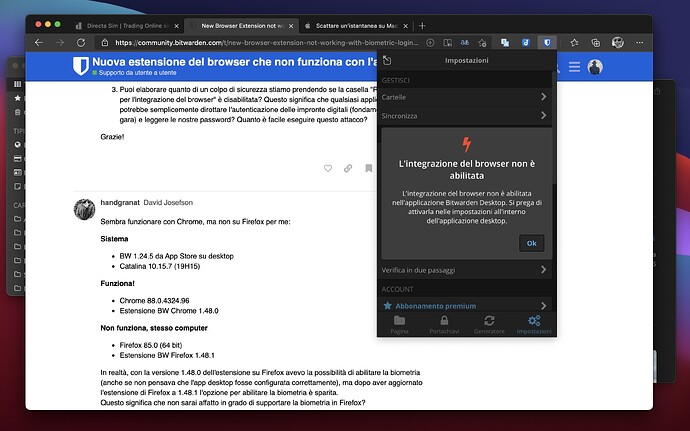Open Cartelle settings row
This screenshot has width=690, height=431.
pos(464,97)
